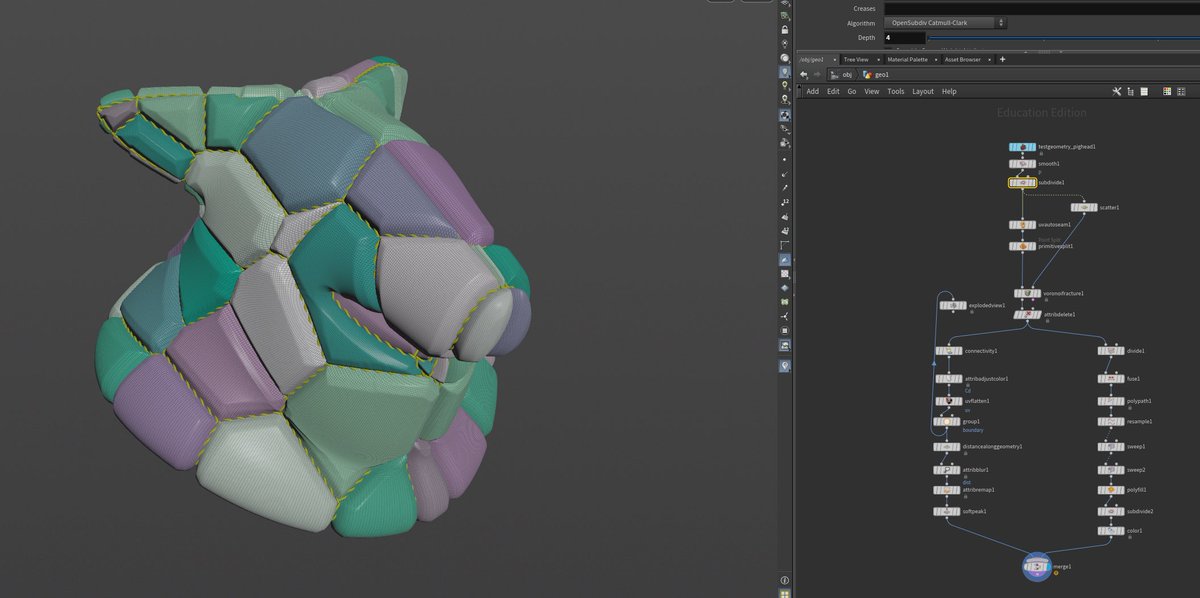This screenshot has width=1200, height=598.
Task: Select the attribadjustcolor1 node
Action: coord(948,379)
